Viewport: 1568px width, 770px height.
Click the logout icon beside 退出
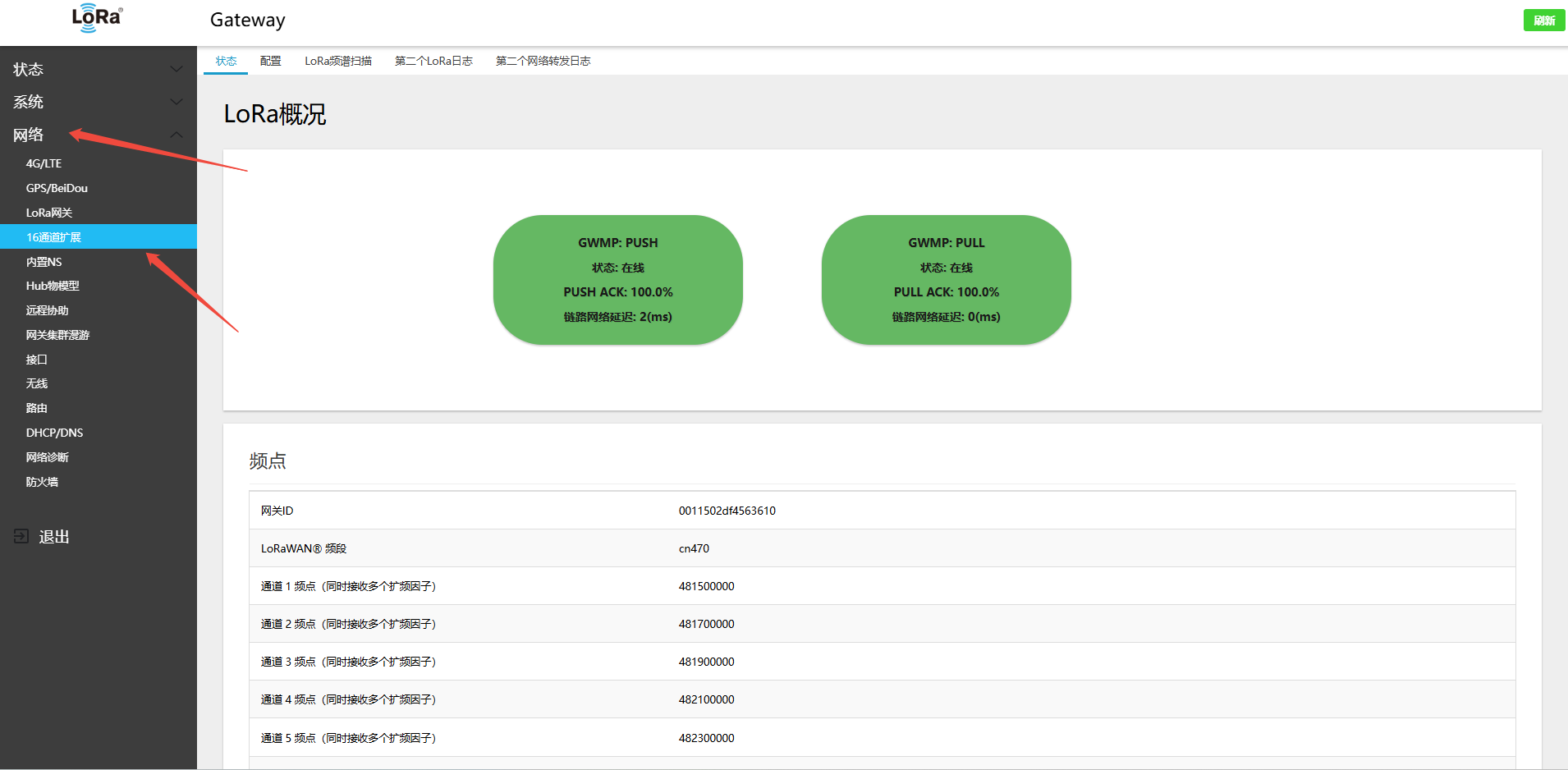pos(21,536)
